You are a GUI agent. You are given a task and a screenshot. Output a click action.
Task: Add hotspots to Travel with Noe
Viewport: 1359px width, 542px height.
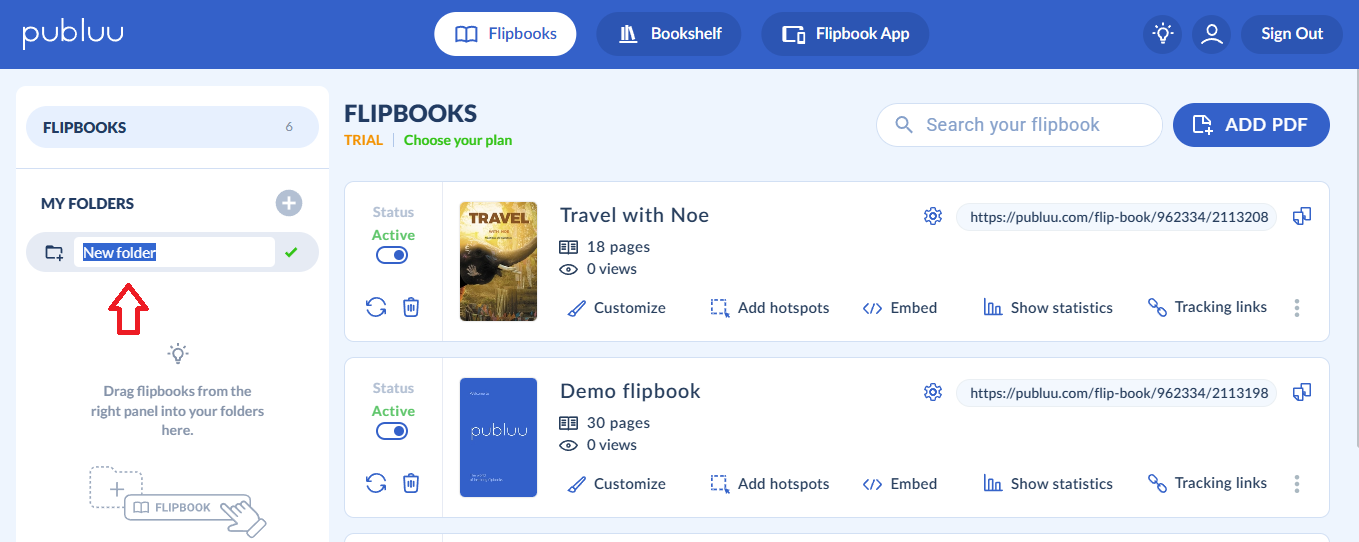pos(770,308)
